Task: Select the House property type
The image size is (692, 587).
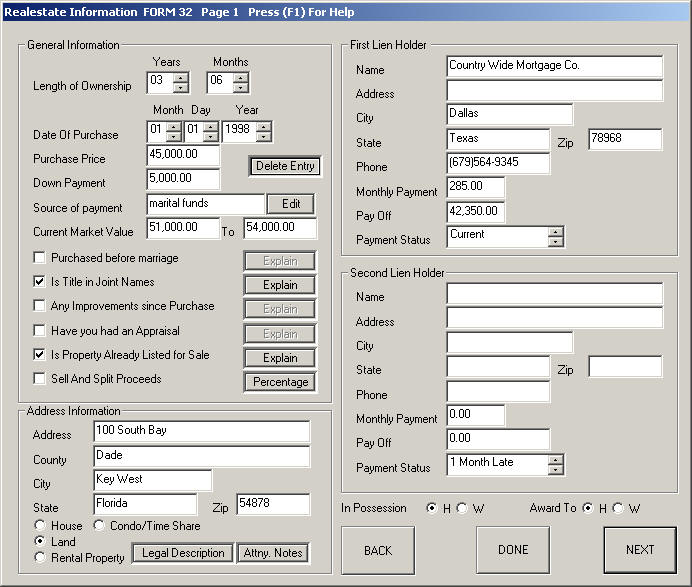Action: click(x=40, y=525)
